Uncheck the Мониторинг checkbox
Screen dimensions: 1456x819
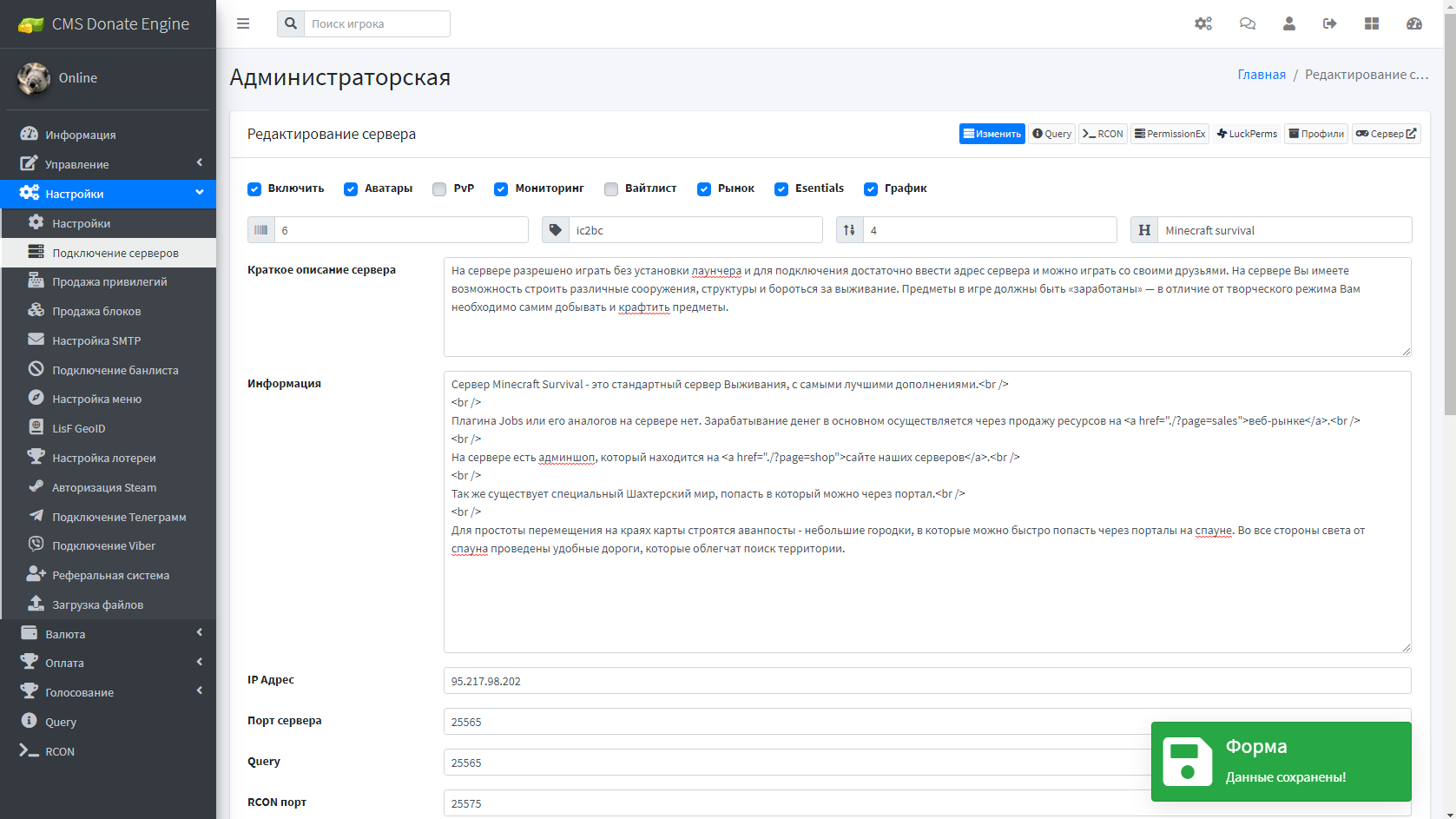[501, 189]
